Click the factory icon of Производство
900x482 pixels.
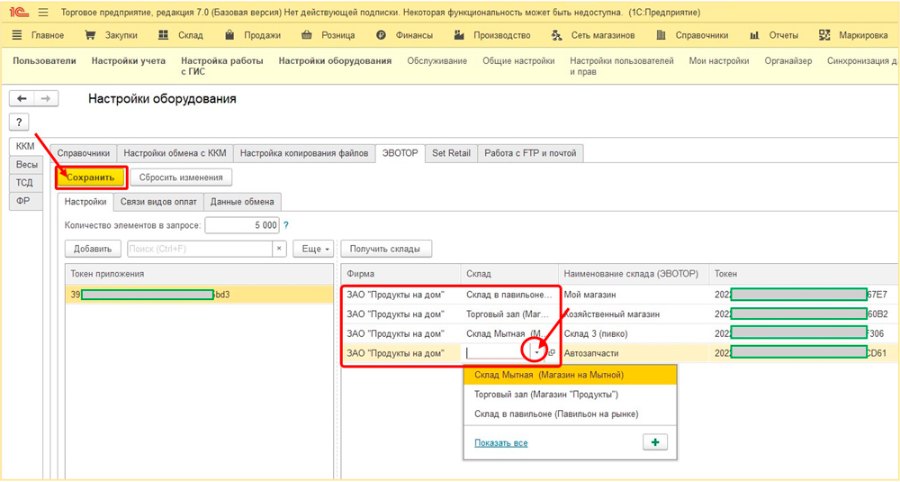click(459, 36)
